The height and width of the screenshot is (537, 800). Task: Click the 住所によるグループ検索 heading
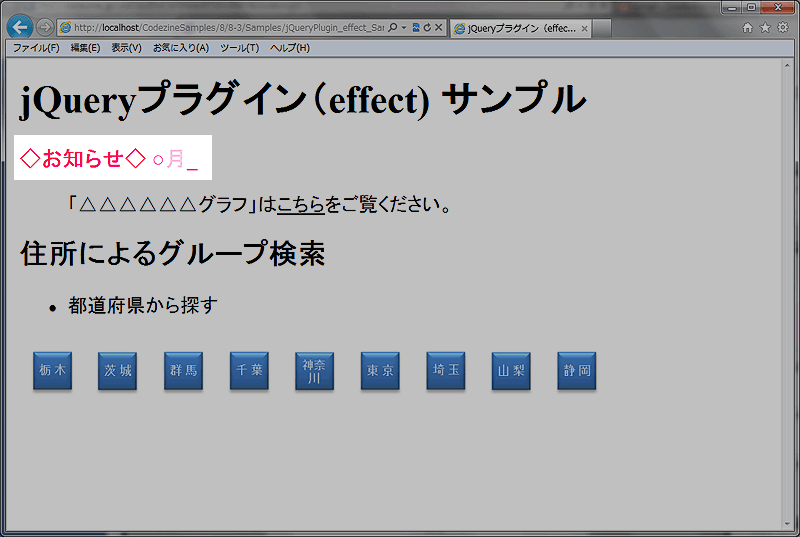point(172,253)
